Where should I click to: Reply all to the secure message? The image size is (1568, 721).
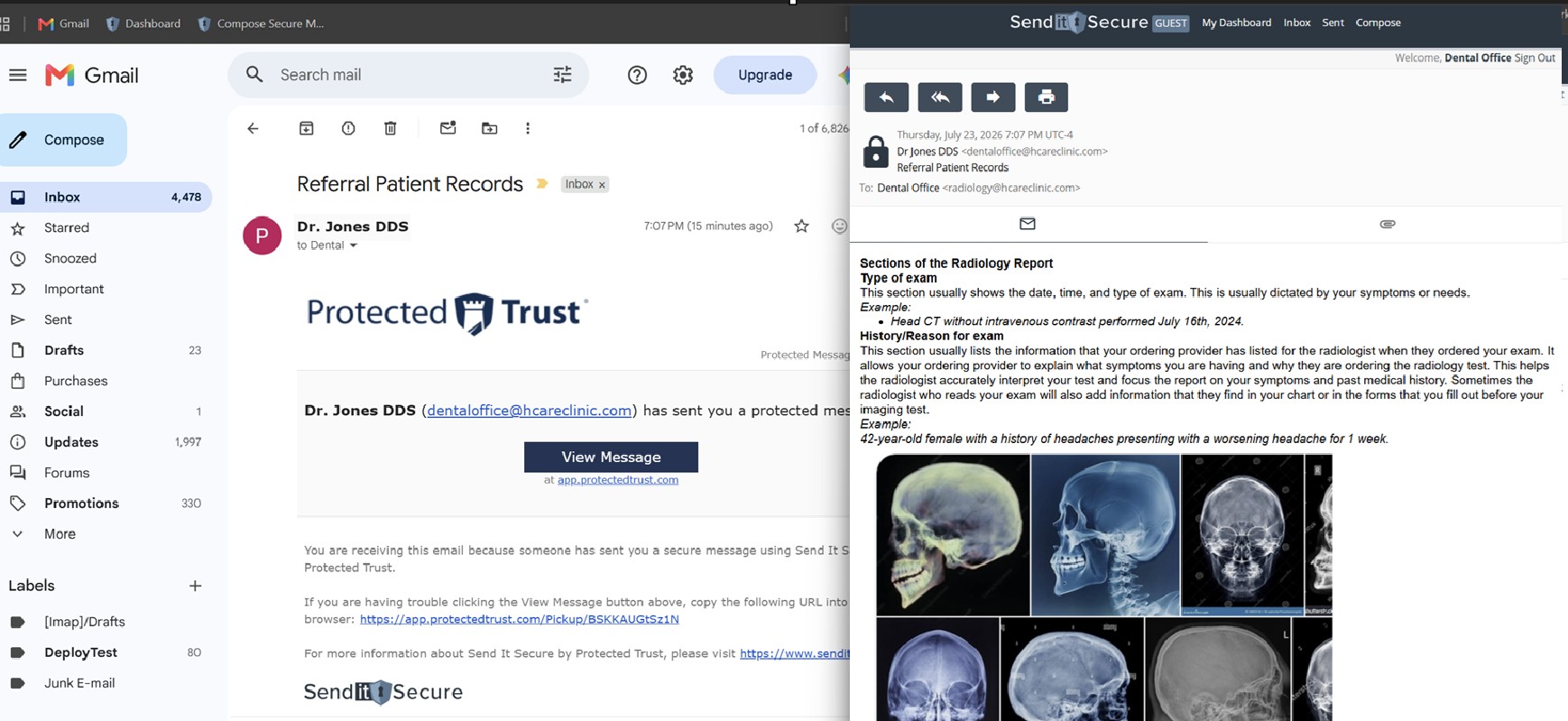(940, 97)
